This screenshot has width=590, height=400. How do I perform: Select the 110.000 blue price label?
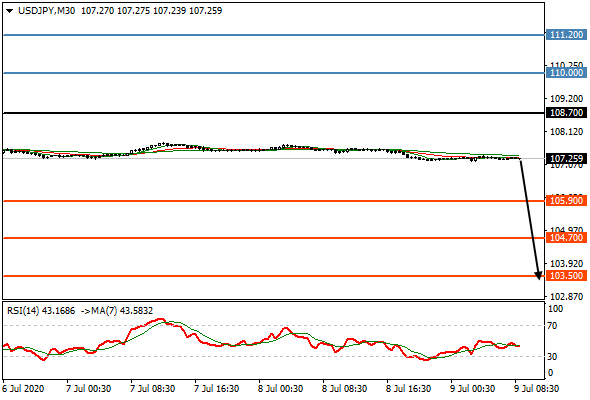pyautogui.click(x=566, y=73)
